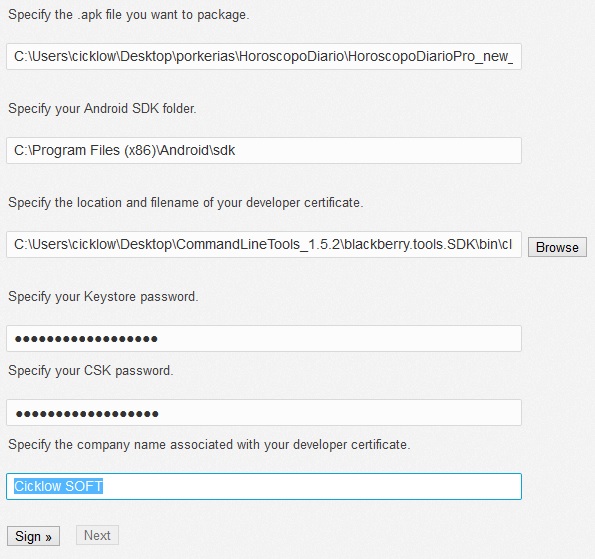595x559 pixels.
Task: Click the CSK password field
Action: (x=264, y=413)
